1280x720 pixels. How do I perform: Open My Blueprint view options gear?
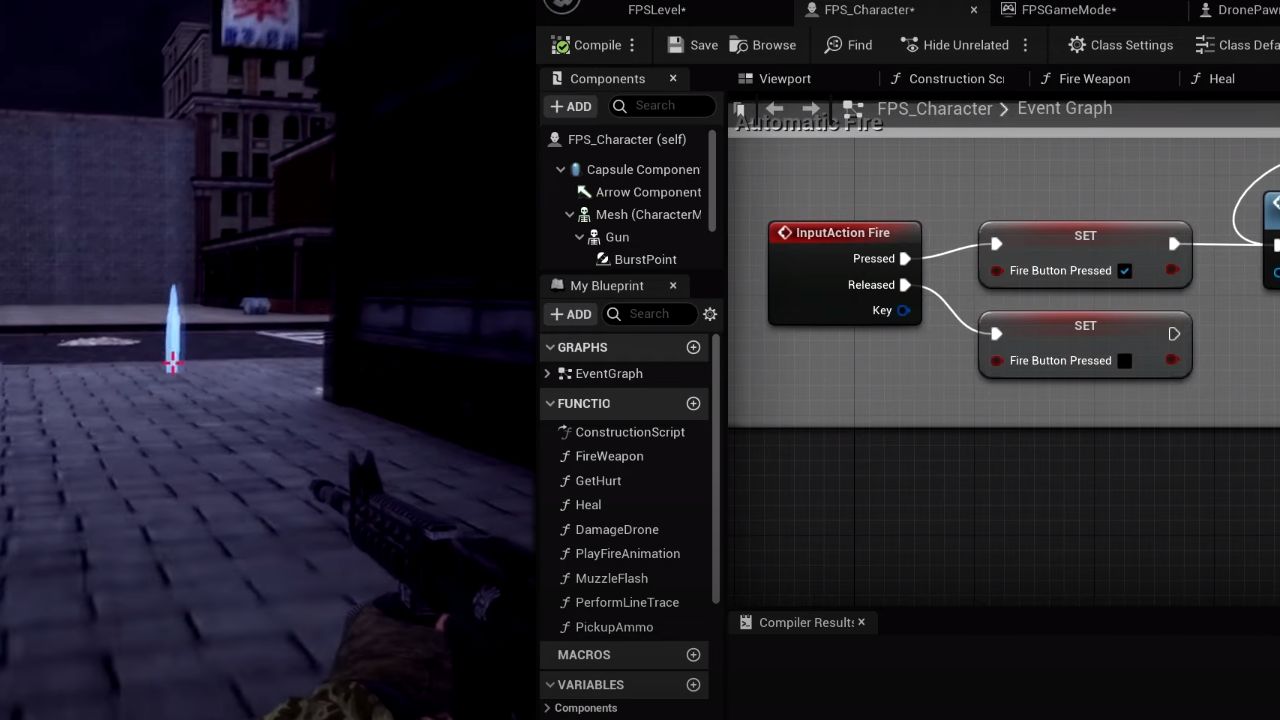pos(710,314)
